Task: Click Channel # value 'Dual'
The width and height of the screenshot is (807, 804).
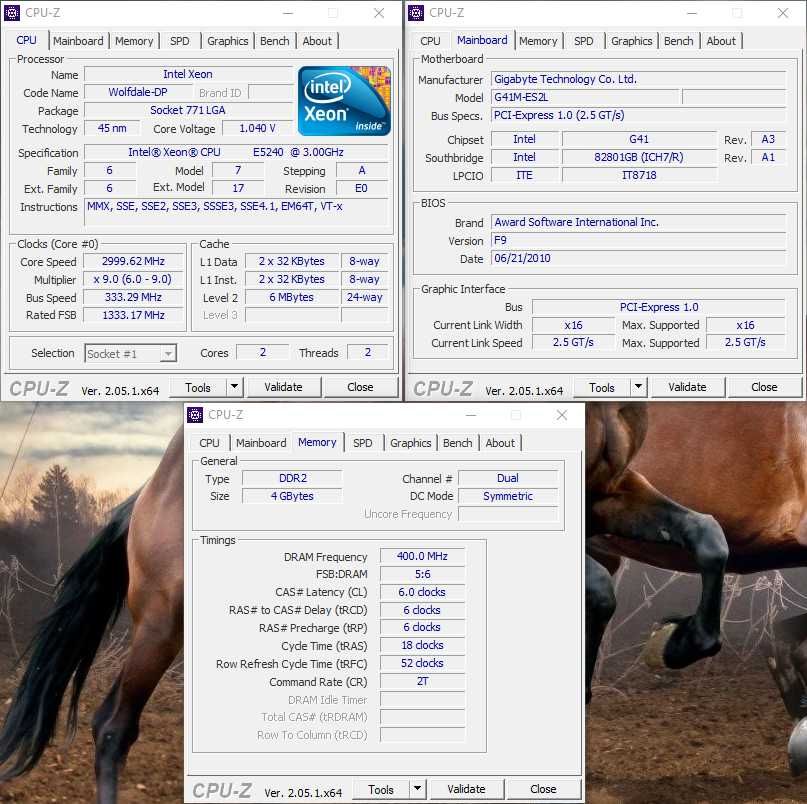Action: tap(508, 478)
